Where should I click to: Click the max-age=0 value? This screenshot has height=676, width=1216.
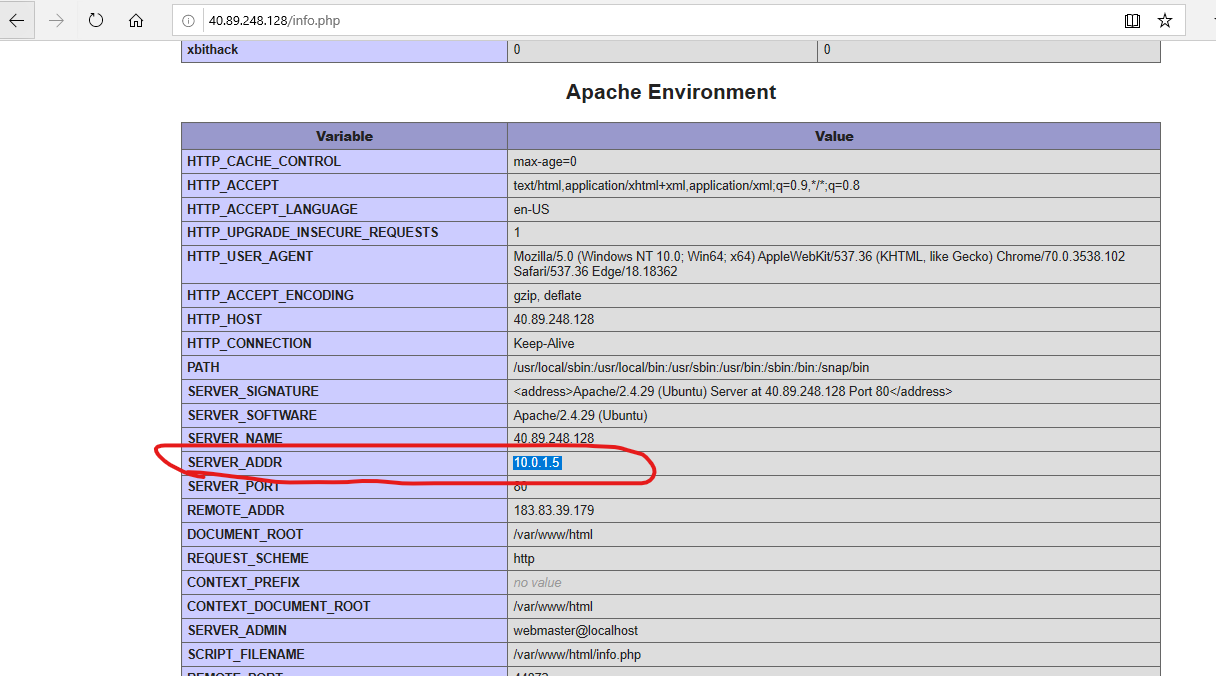(x=545, y=161)
